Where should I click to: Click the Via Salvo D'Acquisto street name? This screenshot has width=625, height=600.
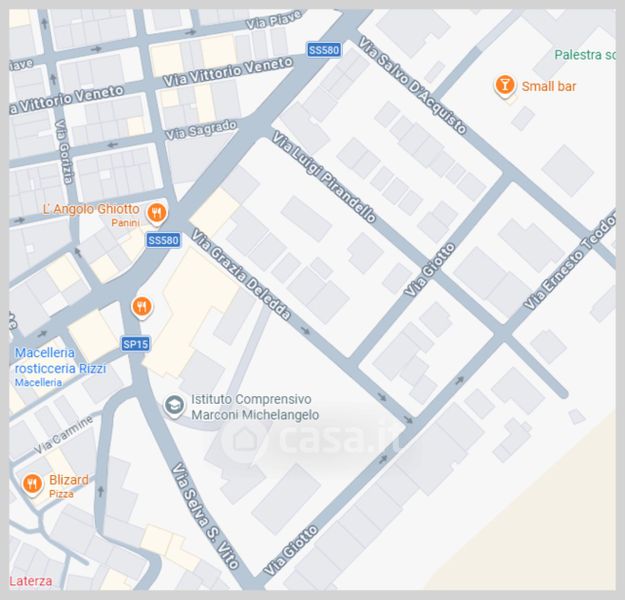[411, 86]
